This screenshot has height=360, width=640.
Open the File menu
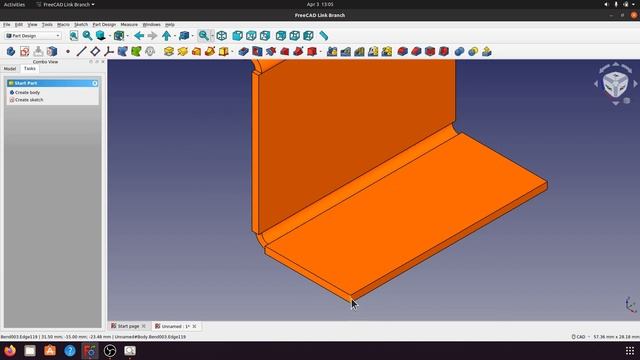click(7, 24)
